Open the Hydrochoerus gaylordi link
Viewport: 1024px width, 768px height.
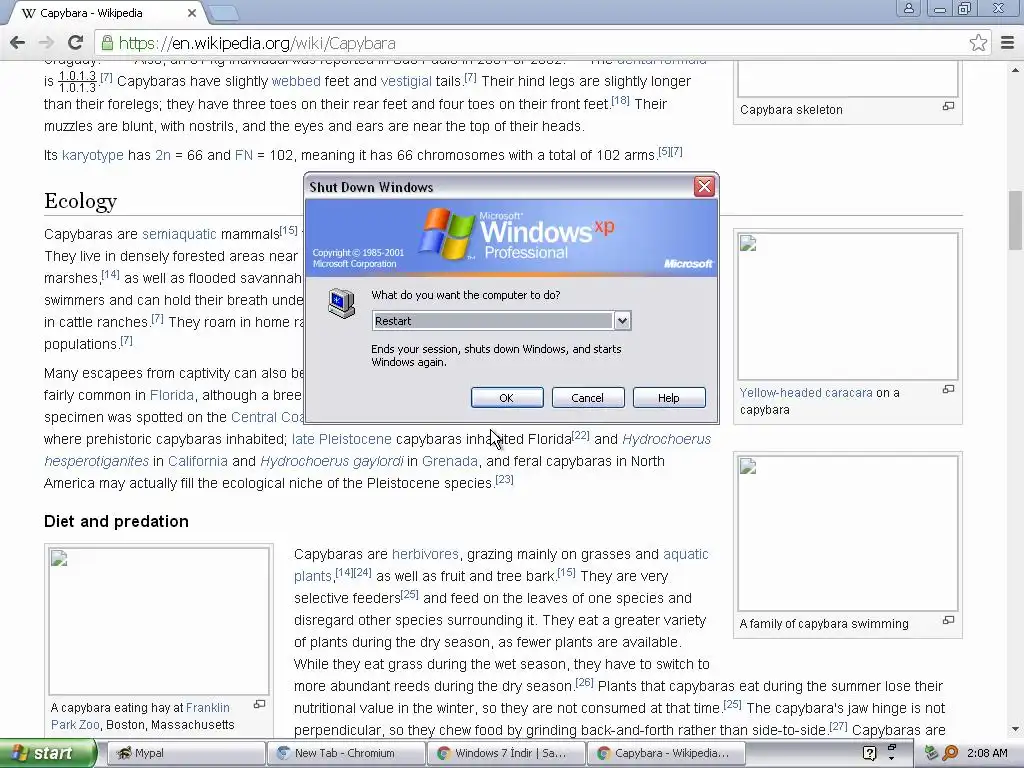point(332,461)
